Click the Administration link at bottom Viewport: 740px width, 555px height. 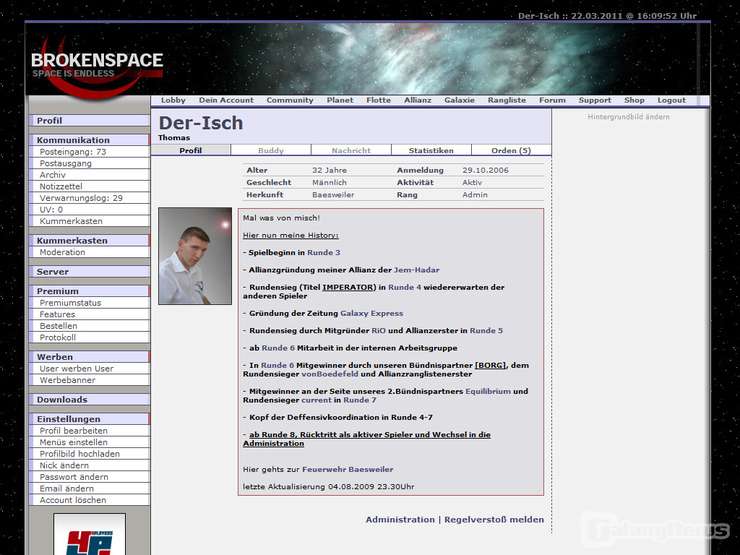400,519
